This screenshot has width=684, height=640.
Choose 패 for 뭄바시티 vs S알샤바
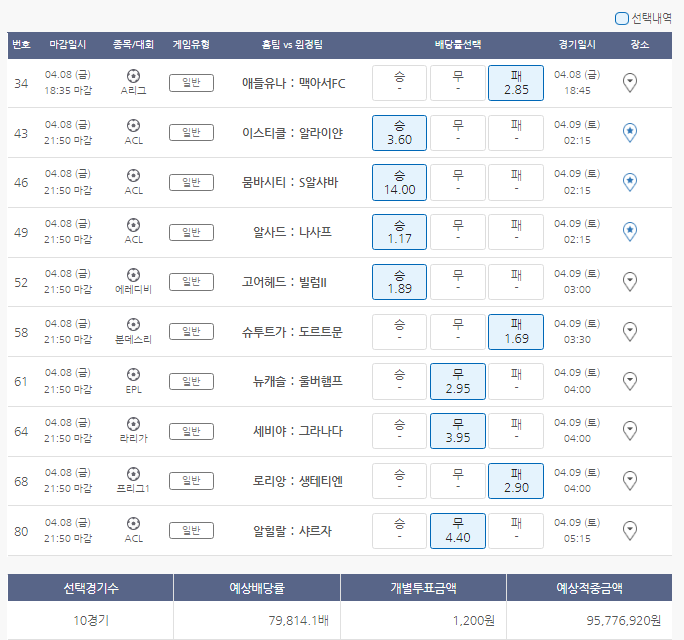coord(516,182)
